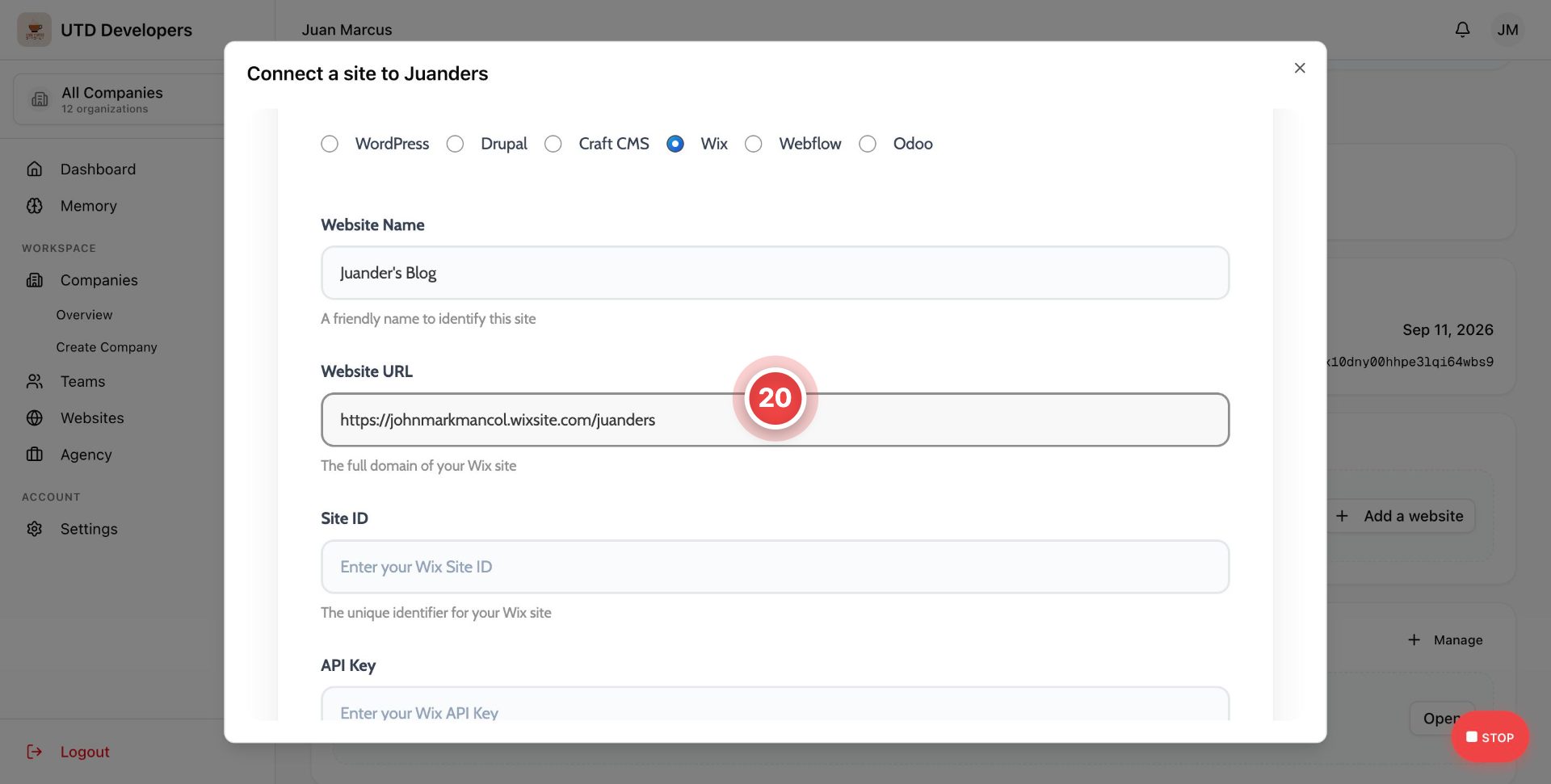The width and height of the screenshot is (1551, 784).
Task: Click 'The unique identifier for your Wix site'
Action: (436, 613)
